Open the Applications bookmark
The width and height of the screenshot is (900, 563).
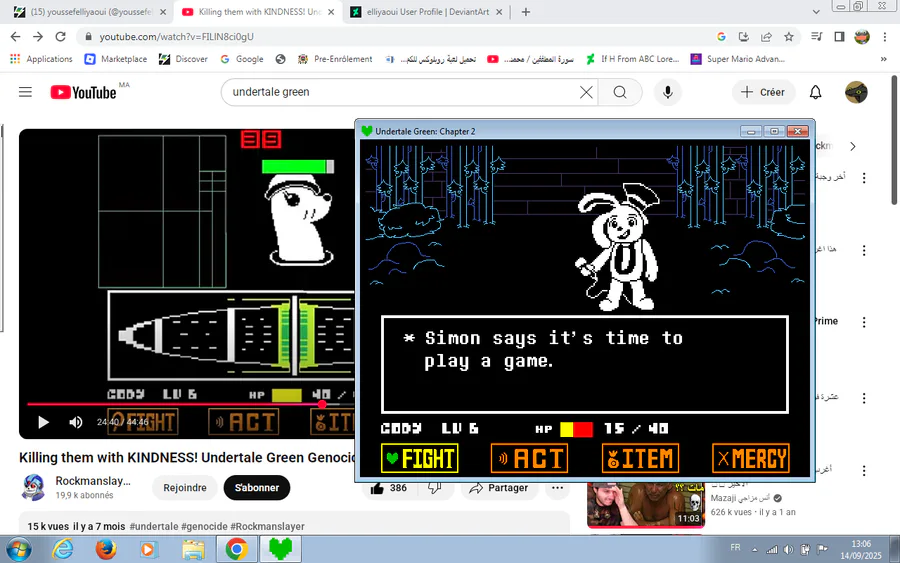(x=41, y=59)
